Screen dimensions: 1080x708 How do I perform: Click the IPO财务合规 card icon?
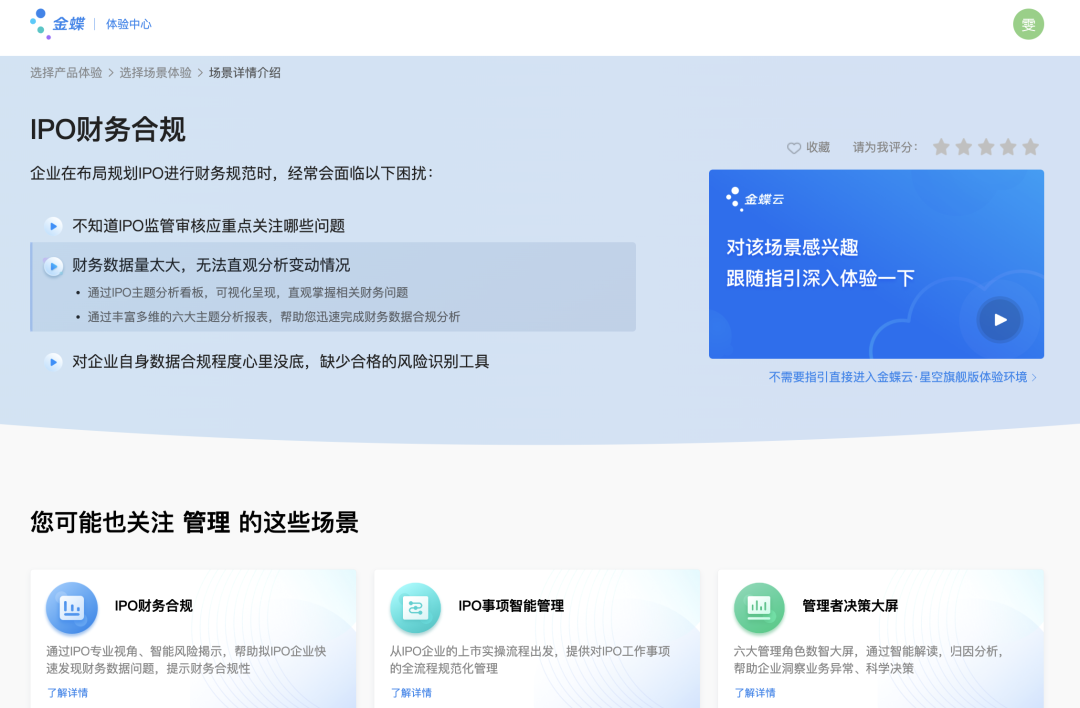(x=72, y=608)
